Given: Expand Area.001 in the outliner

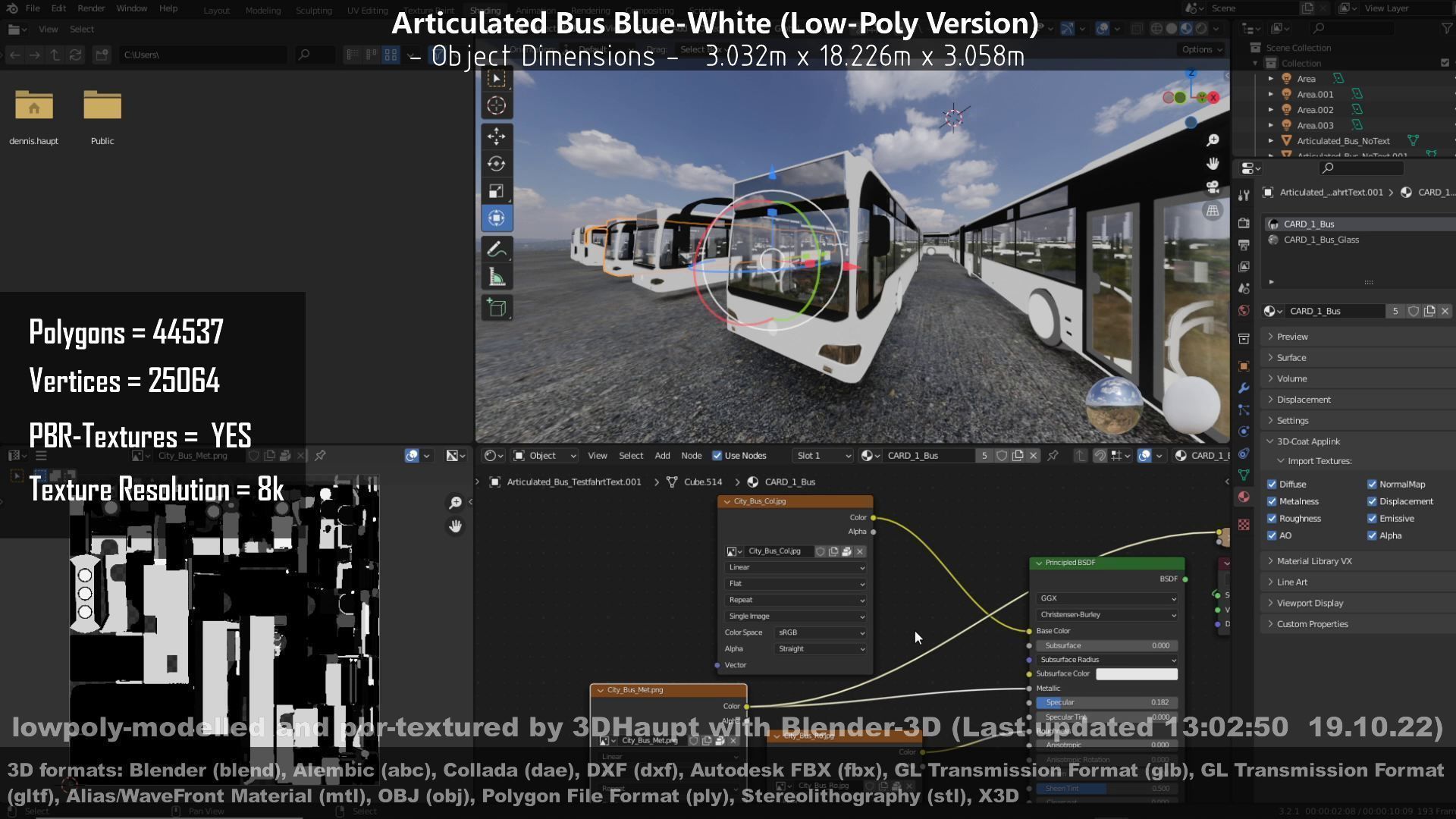Looking at the screenshot, I should tap(1271, 95).
